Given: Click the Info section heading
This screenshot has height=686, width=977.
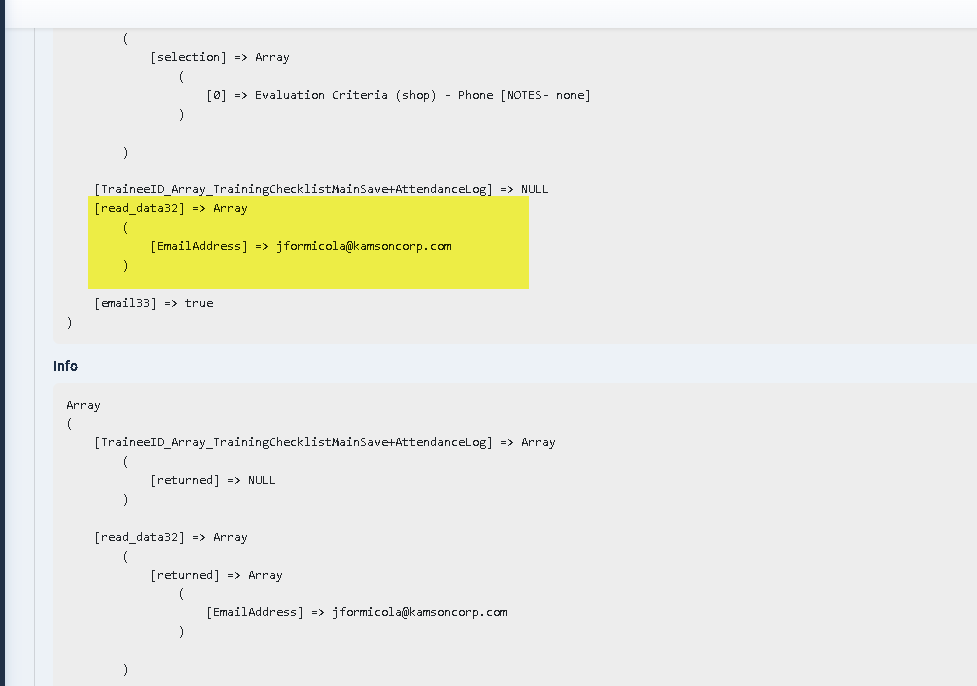Looking at the screenshot, I should point(66,366).
